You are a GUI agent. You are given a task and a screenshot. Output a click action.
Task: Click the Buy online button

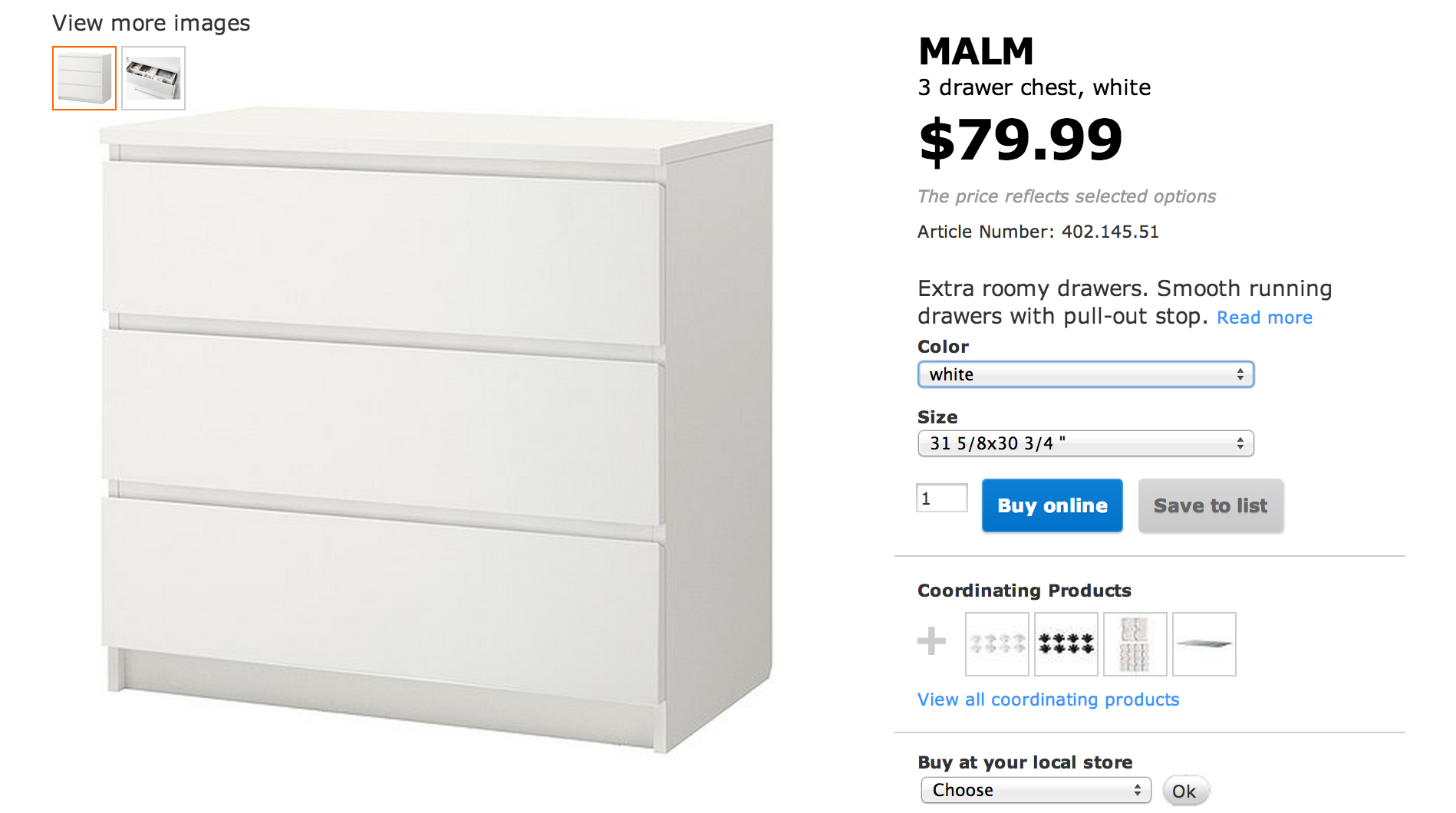(x=1052, y=505)
